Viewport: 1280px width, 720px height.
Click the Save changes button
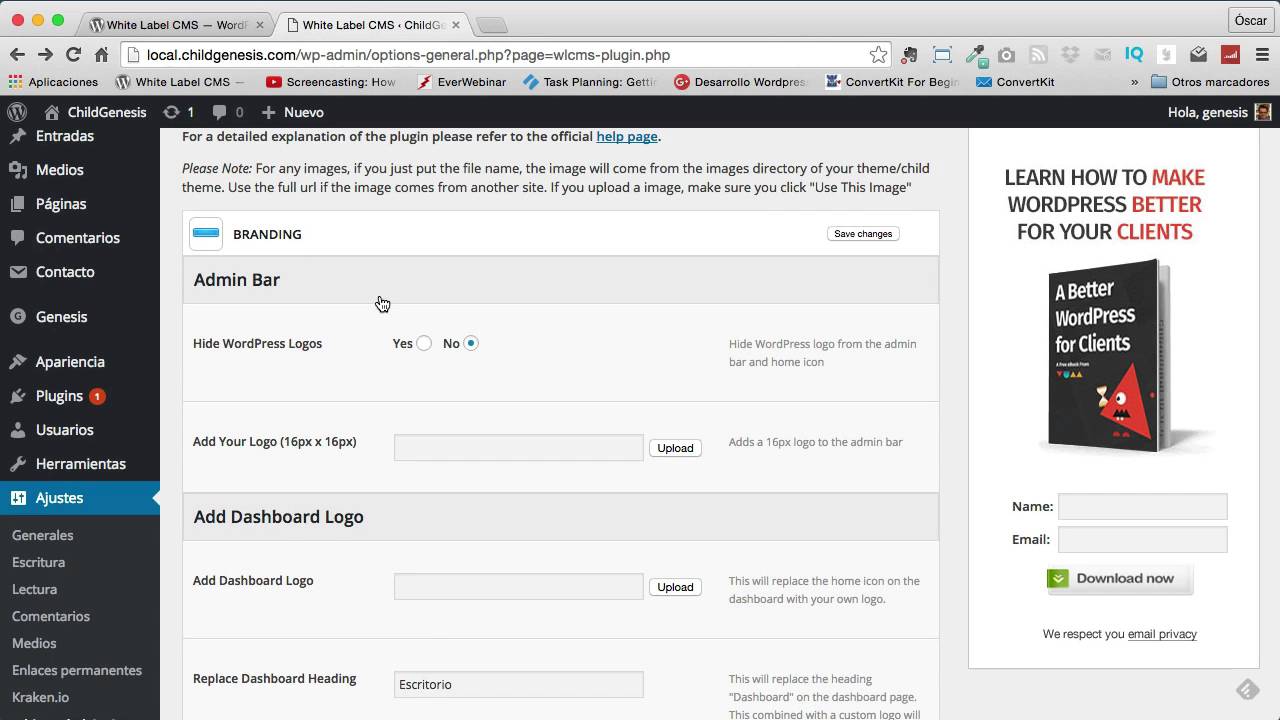[863, 233]
